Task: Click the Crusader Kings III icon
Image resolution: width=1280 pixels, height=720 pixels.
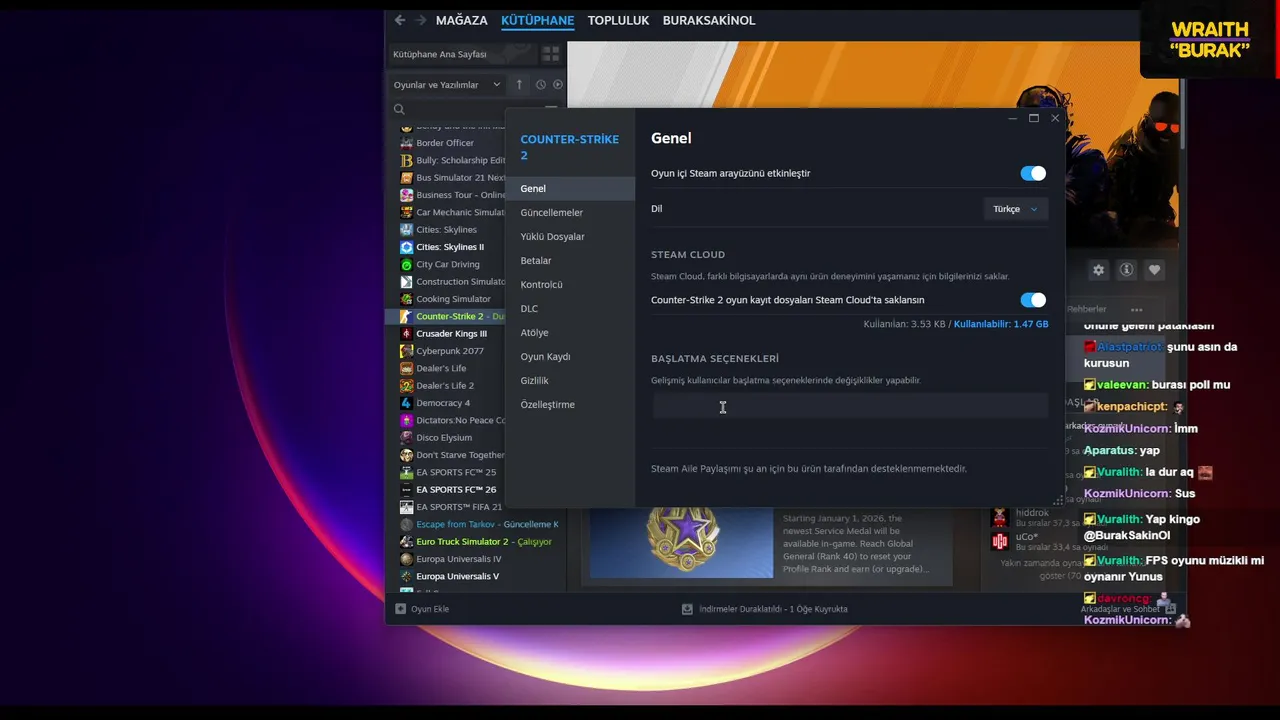Action: pos(406,334)
